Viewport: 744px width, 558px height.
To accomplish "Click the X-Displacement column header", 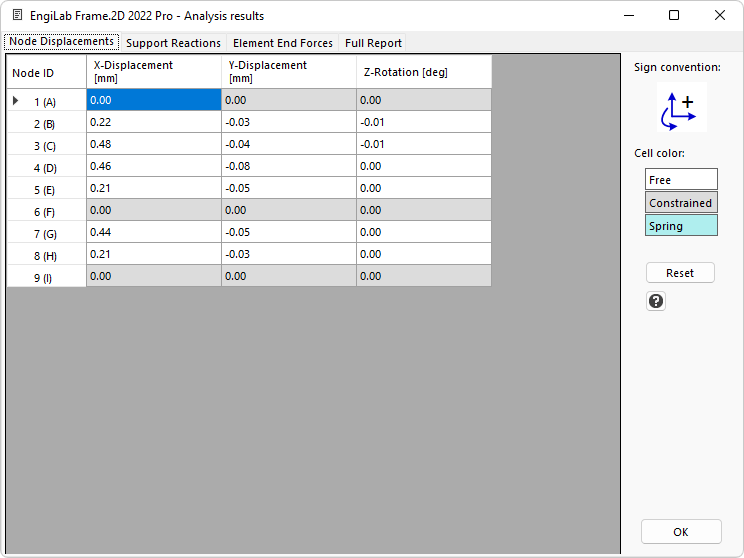I will pyautogui.click(x=153, y=72).
